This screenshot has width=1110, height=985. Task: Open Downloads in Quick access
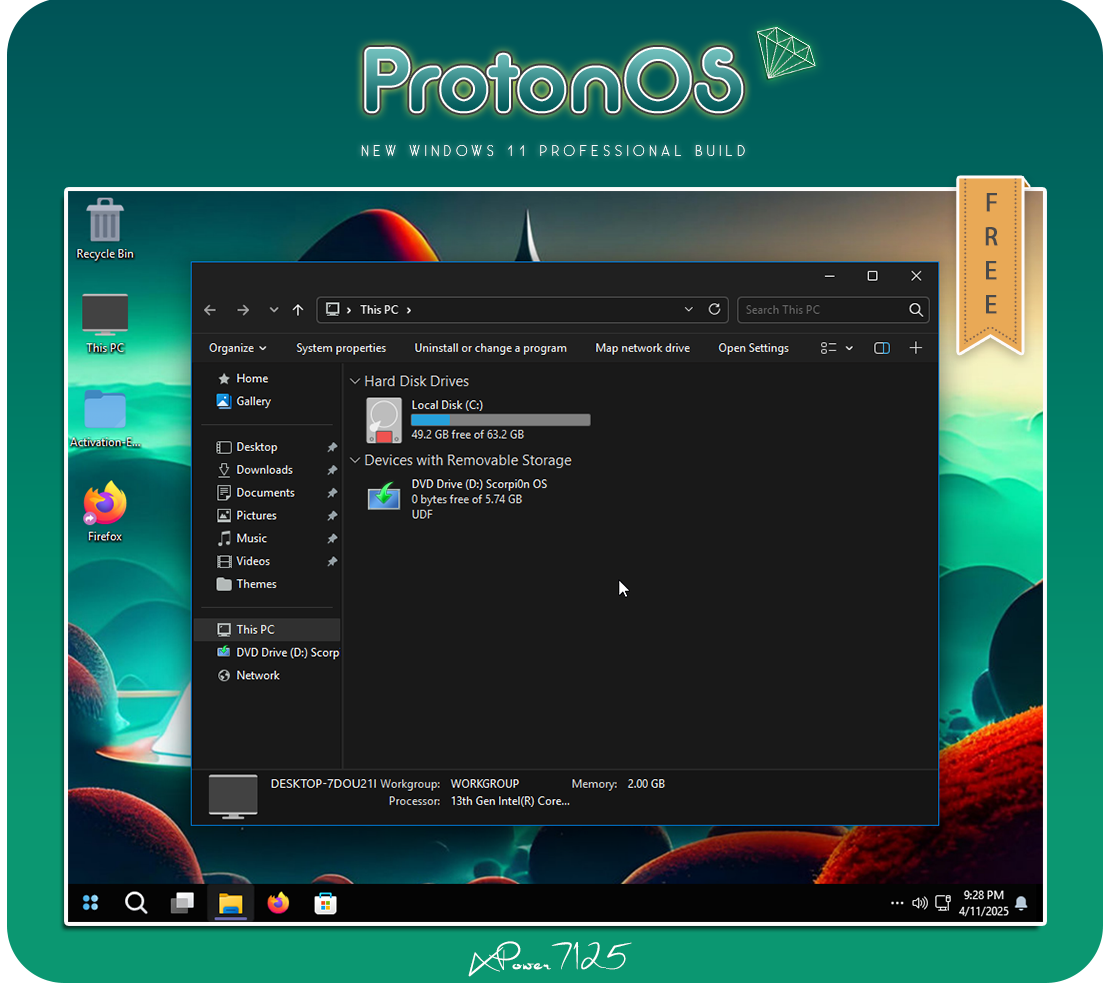click(x=254, y=470)
